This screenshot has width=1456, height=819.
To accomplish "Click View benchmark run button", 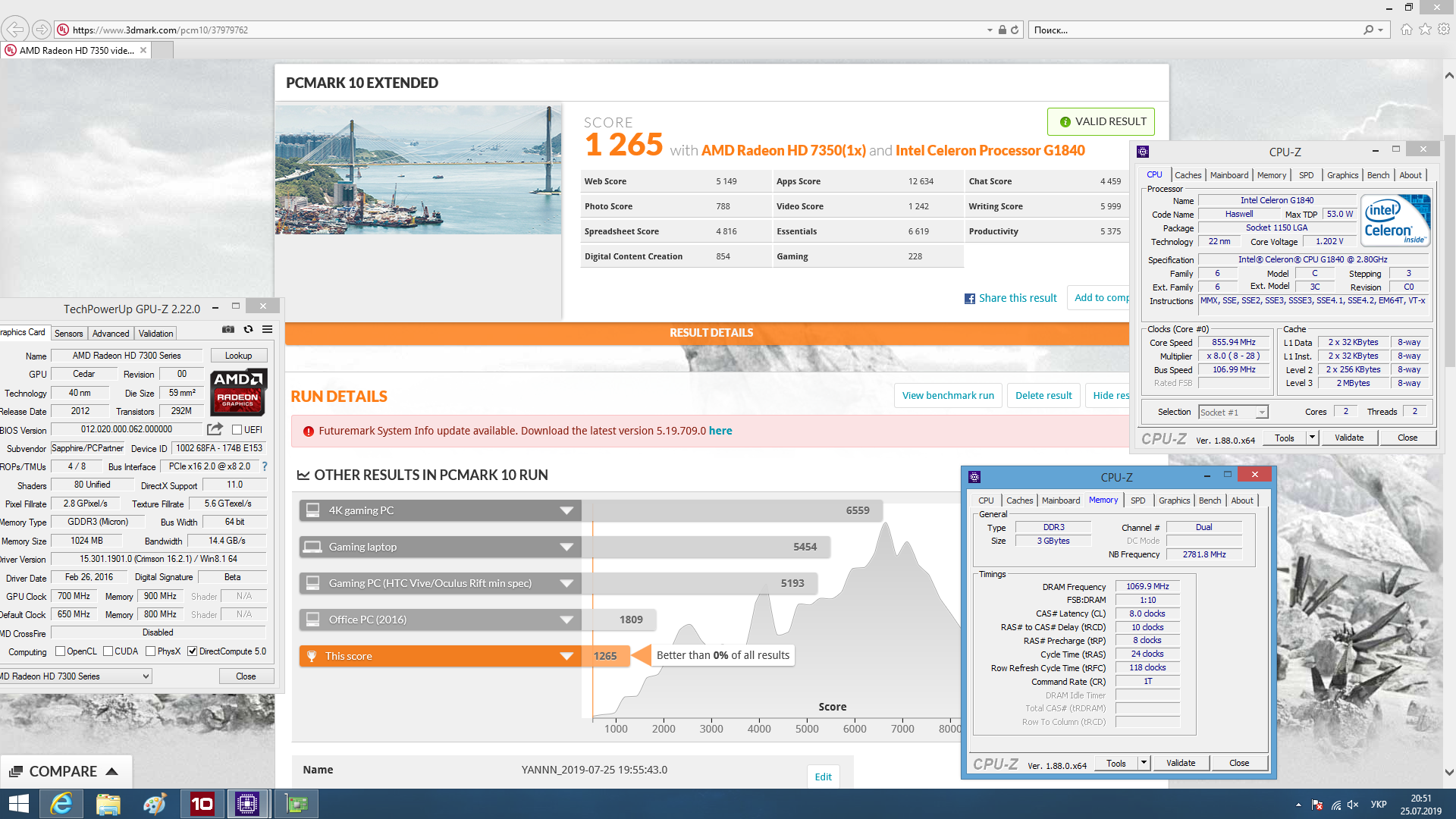I will (x=948, y=396).
